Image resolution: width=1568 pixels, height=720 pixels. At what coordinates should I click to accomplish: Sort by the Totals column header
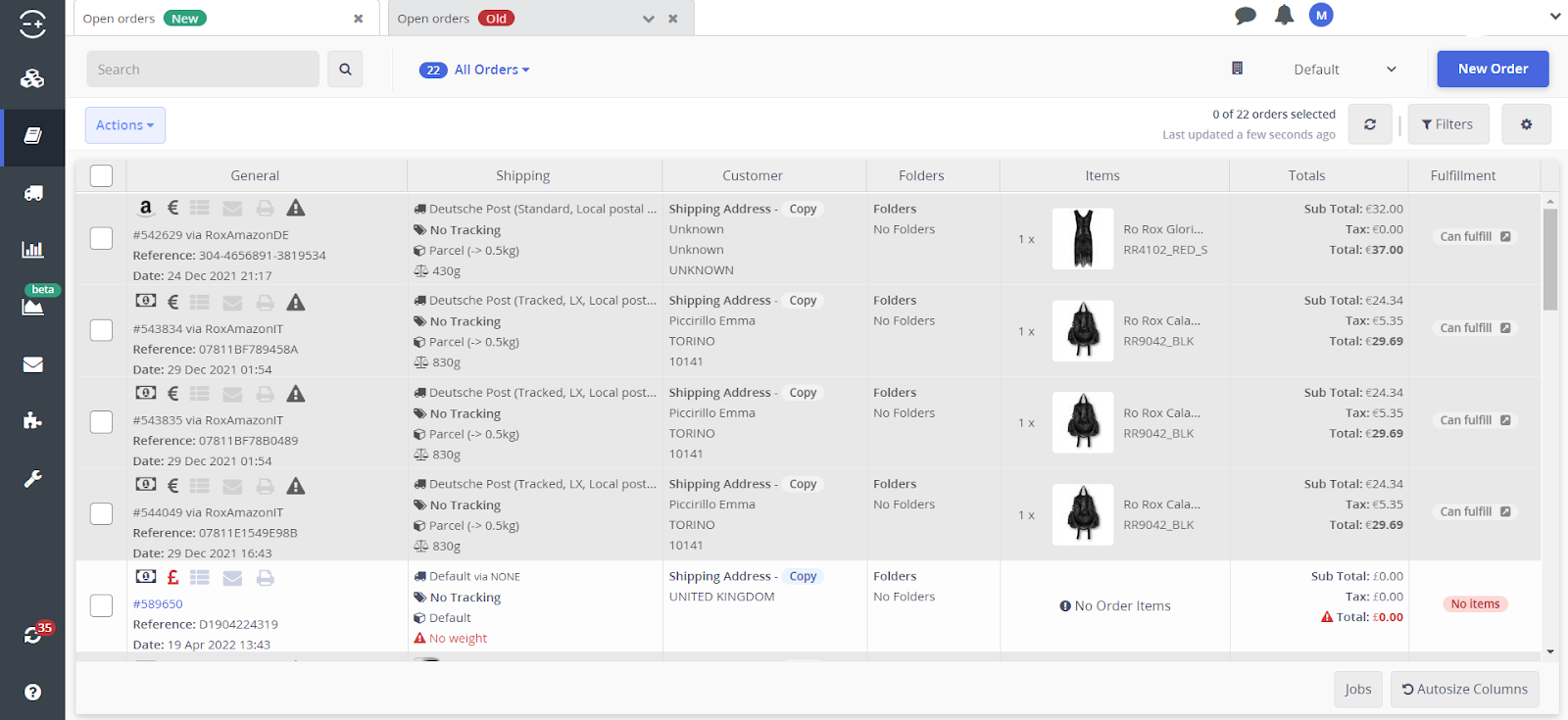(1306, 176)
